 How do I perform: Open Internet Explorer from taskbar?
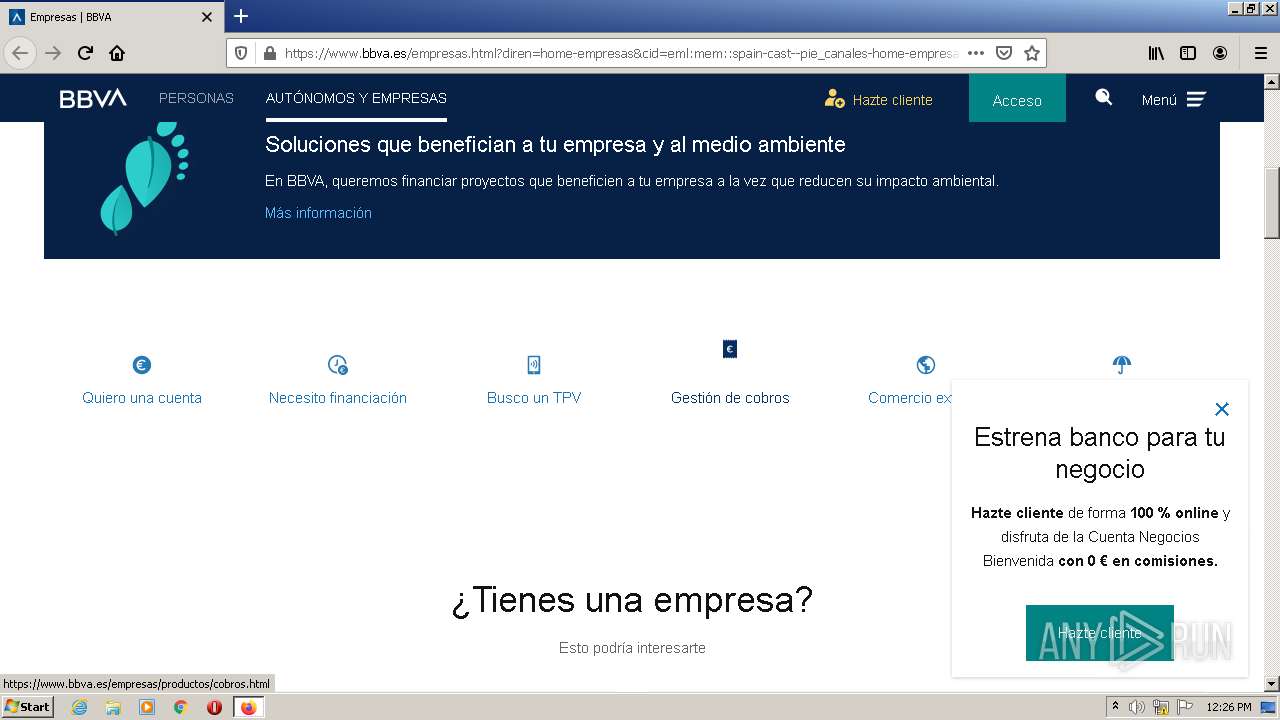point(79,707)
